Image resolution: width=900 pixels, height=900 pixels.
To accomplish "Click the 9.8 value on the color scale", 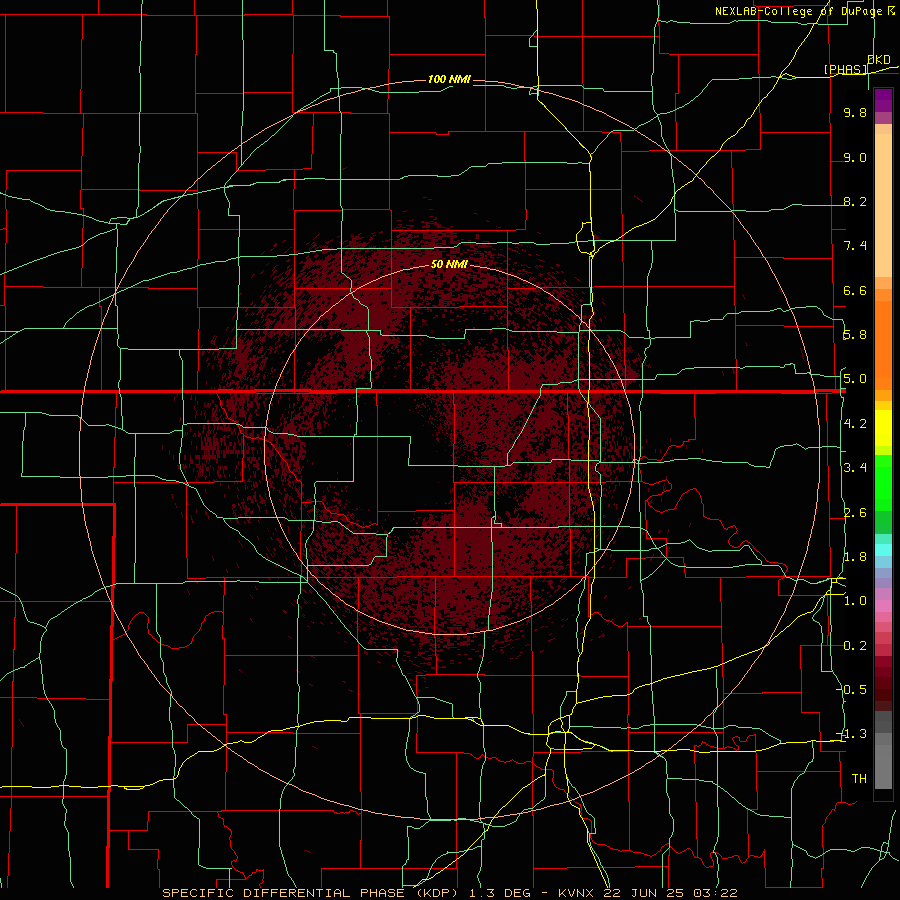I will 855,112.
